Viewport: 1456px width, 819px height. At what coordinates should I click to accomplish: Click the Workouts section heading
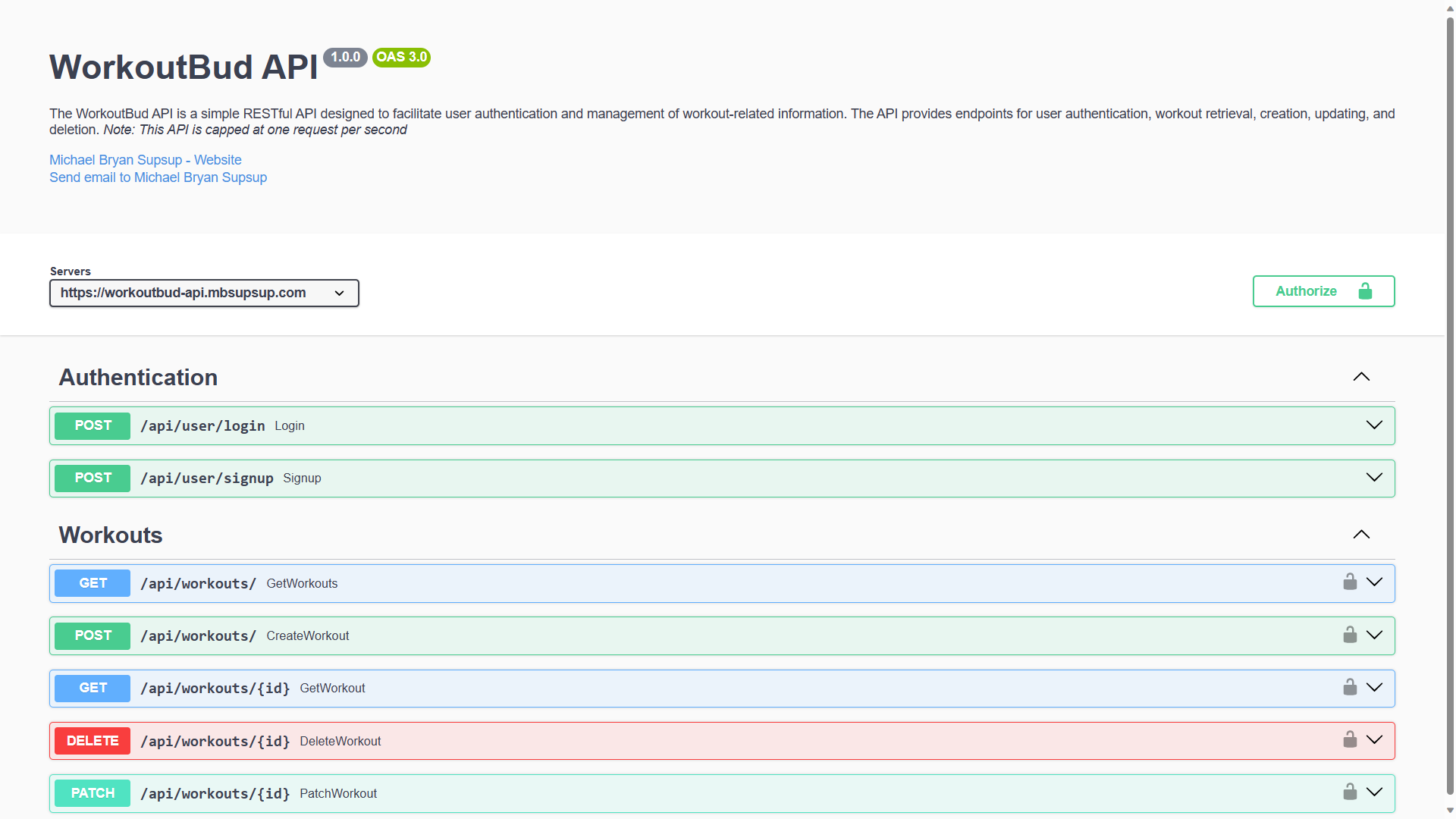[111, 535]
